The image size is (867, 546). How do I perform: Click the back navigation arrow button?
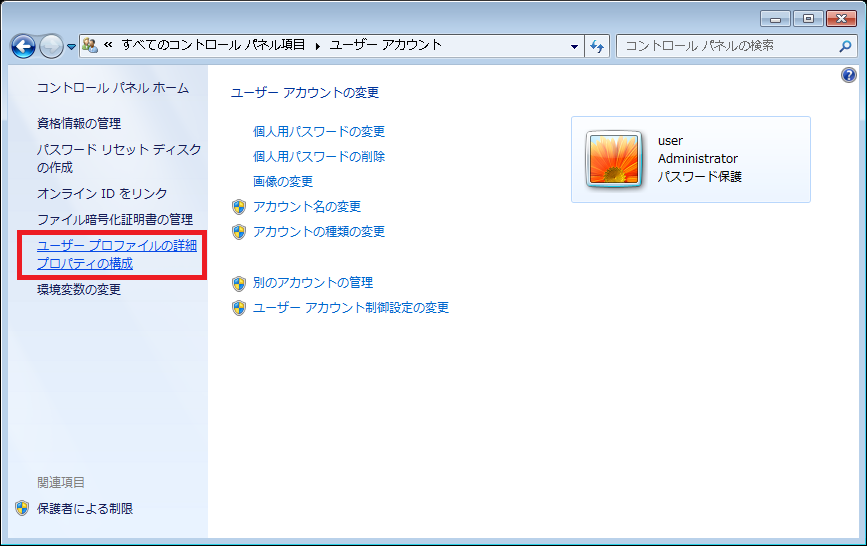click(23, 46)
